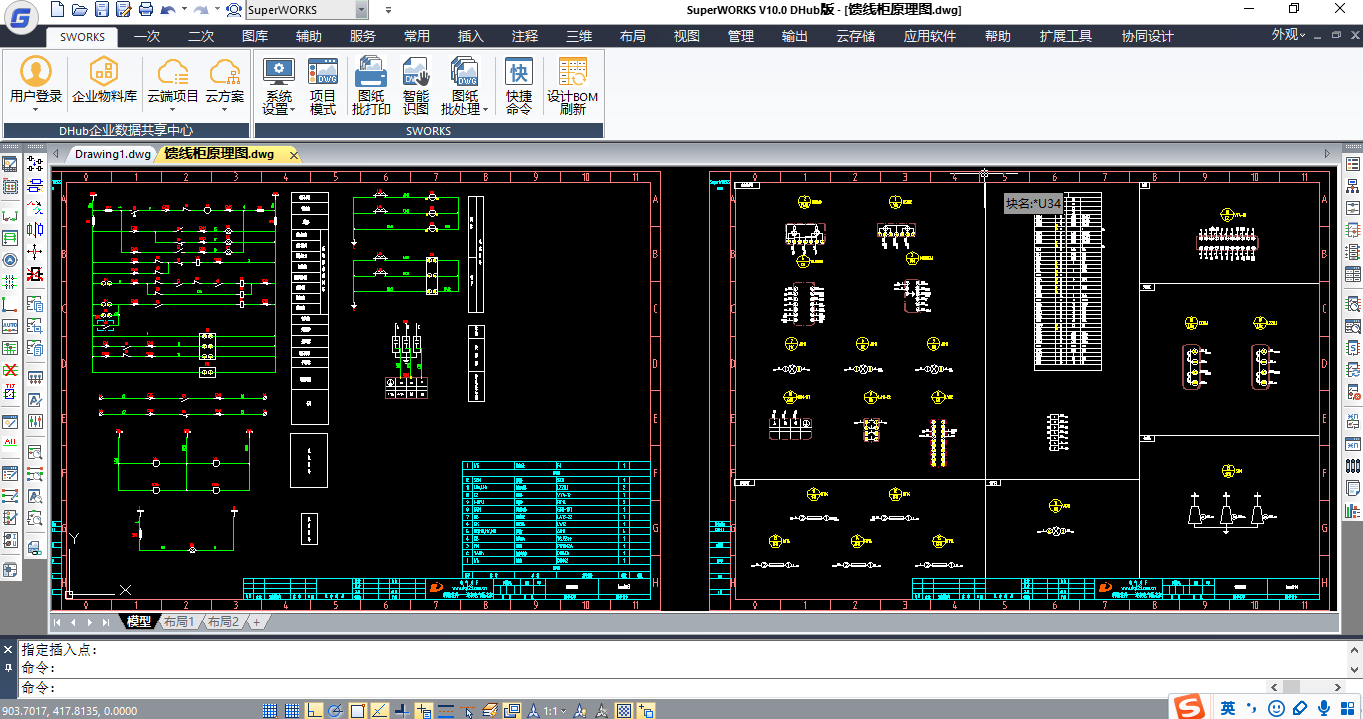Undo the last action
Screen dimensions: 1363x719
167,10
